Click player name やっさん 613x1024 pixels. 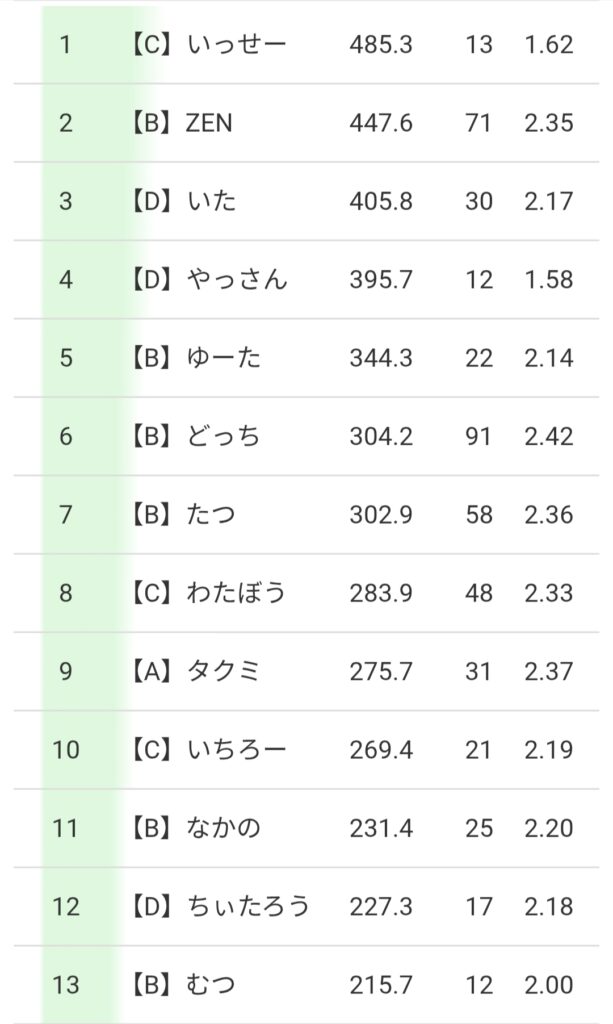(x=237, y=279)
